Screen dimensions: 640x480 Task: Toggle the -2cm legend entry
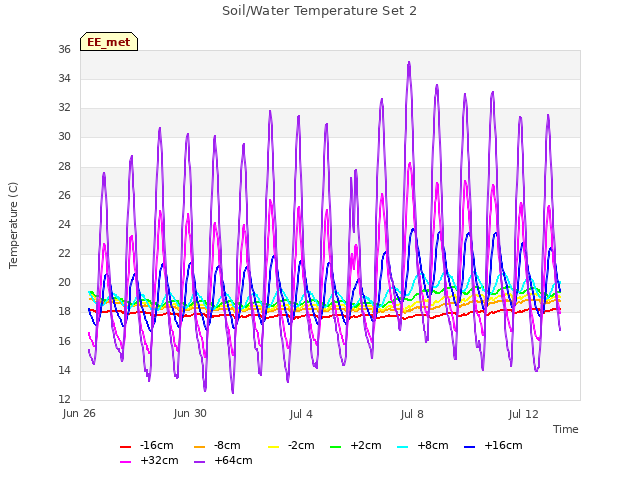coord(291,445)
